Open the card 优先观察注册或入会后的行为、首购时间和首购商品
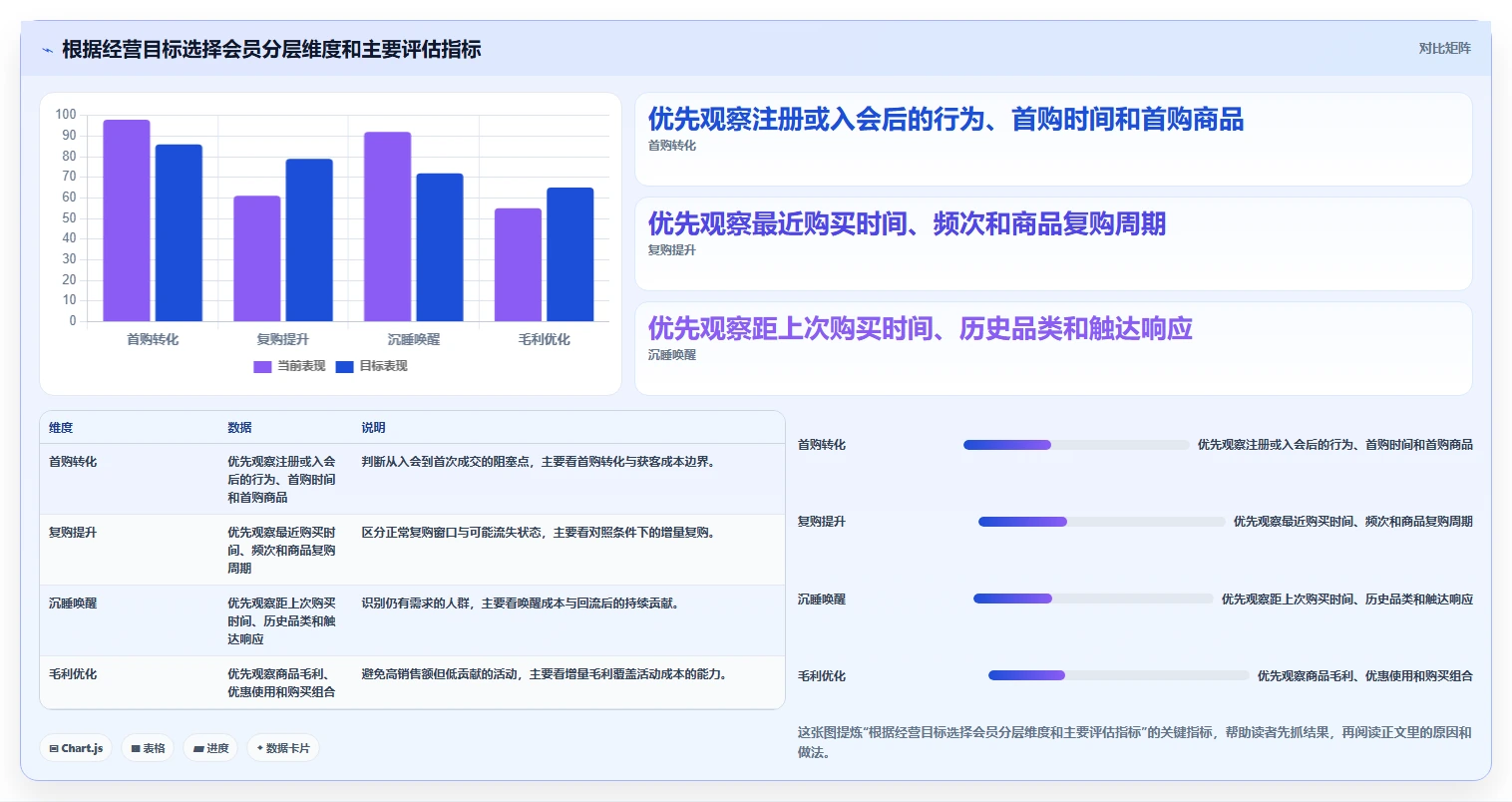1512x802 pixels. pyautogui.click(x=1053, y=140)
